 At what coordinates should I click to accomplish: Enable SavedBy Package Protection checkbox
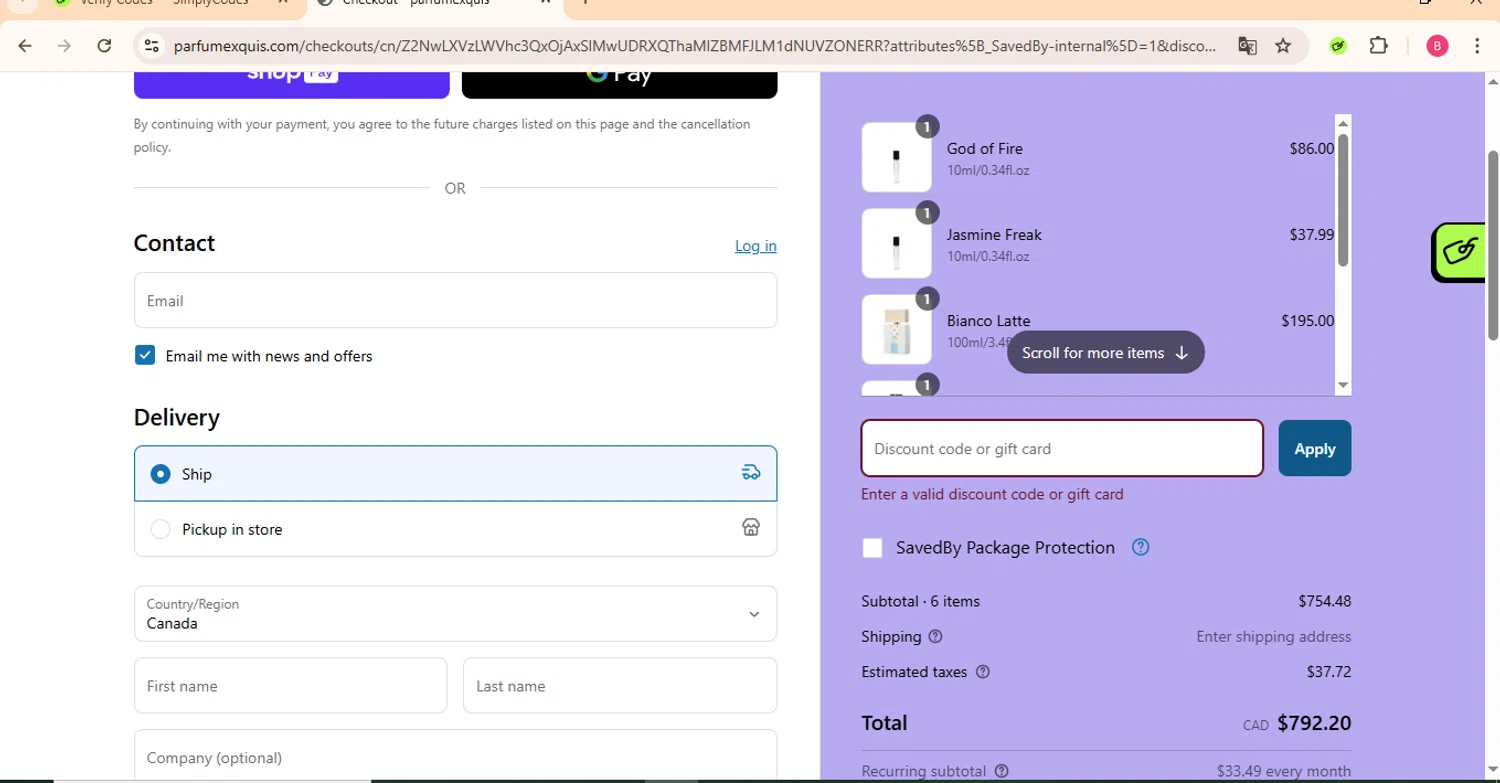[873, 547]
